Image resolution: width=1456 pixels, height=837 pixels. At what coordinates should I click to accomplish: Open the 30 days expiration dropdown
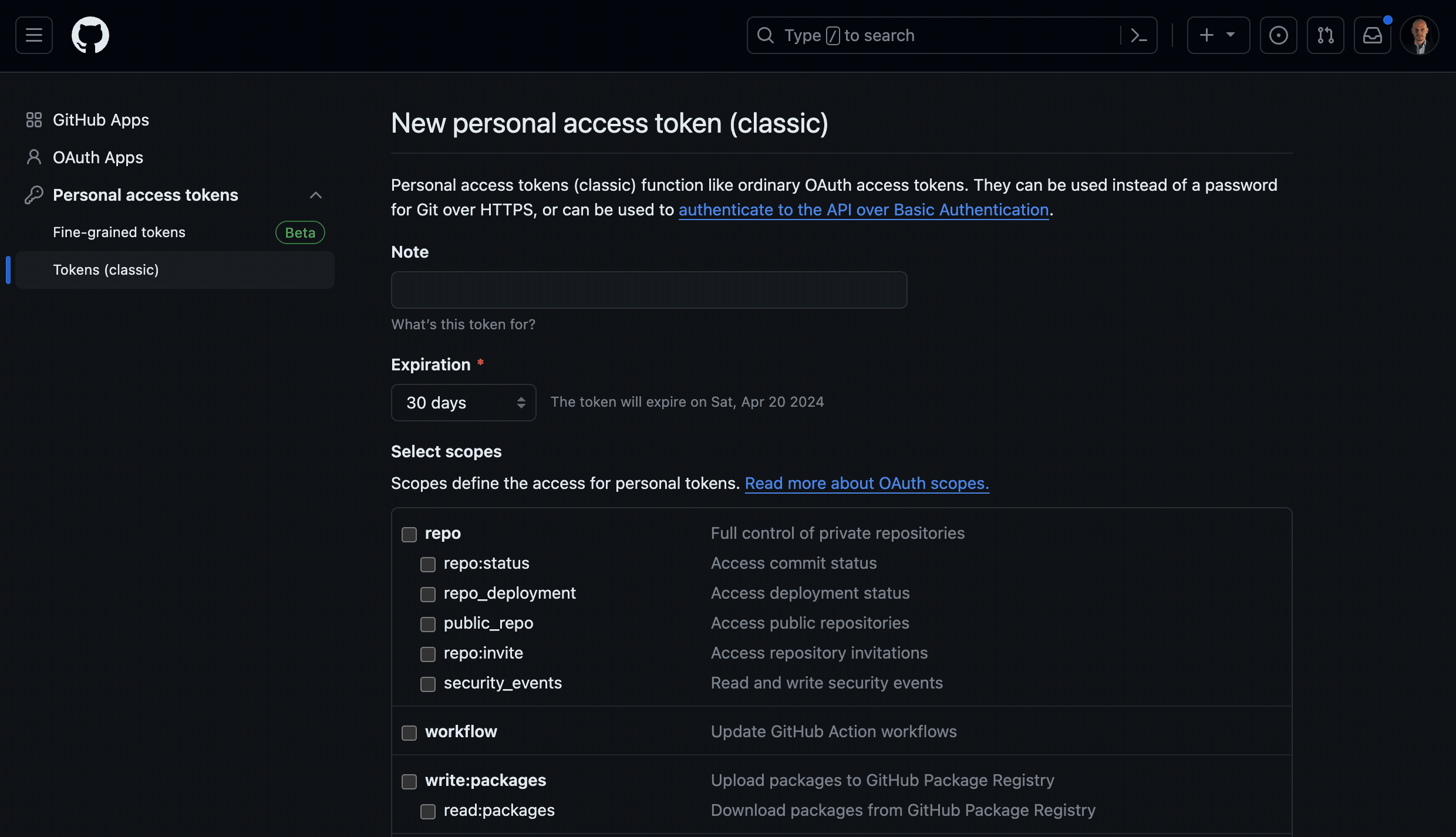[x=463, y=403]
